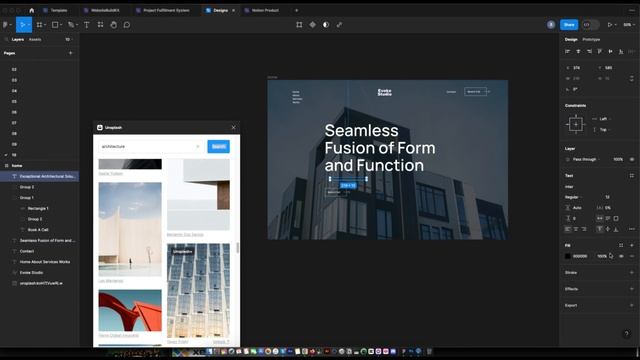Click the Edit object icon in the top center toolbar

tap(299, 25)
